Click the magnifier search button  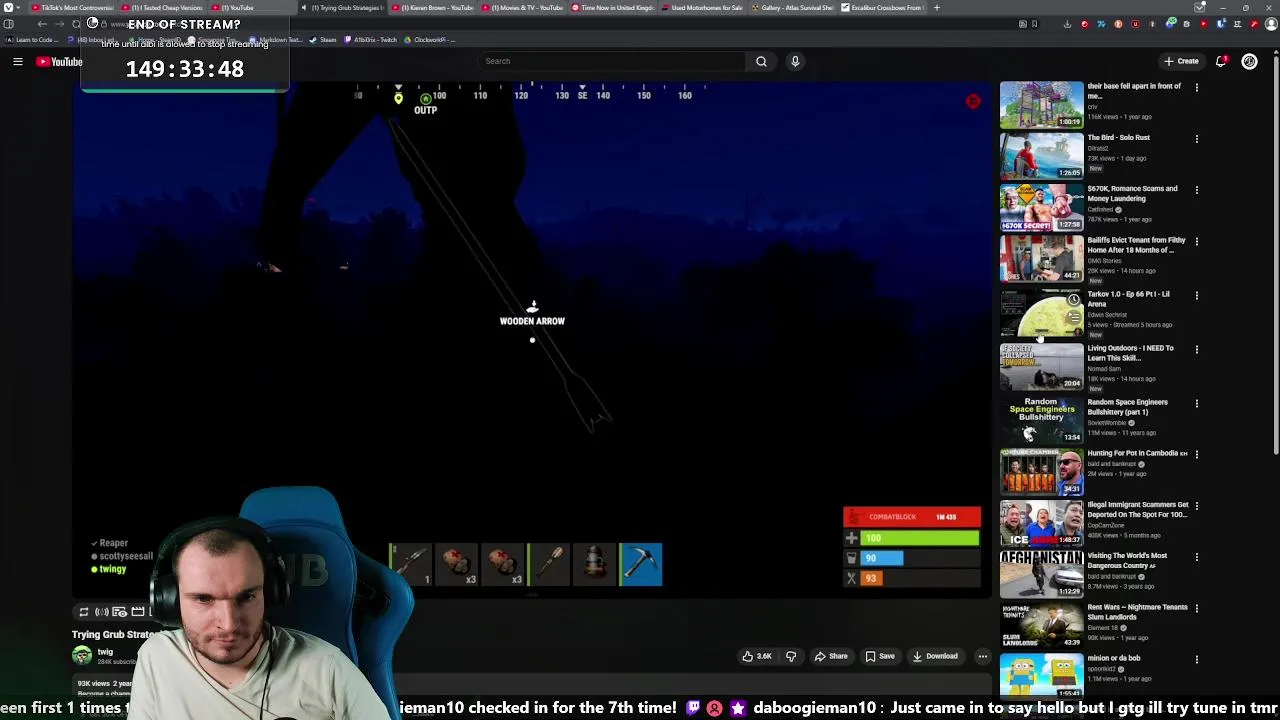[761, 61]
